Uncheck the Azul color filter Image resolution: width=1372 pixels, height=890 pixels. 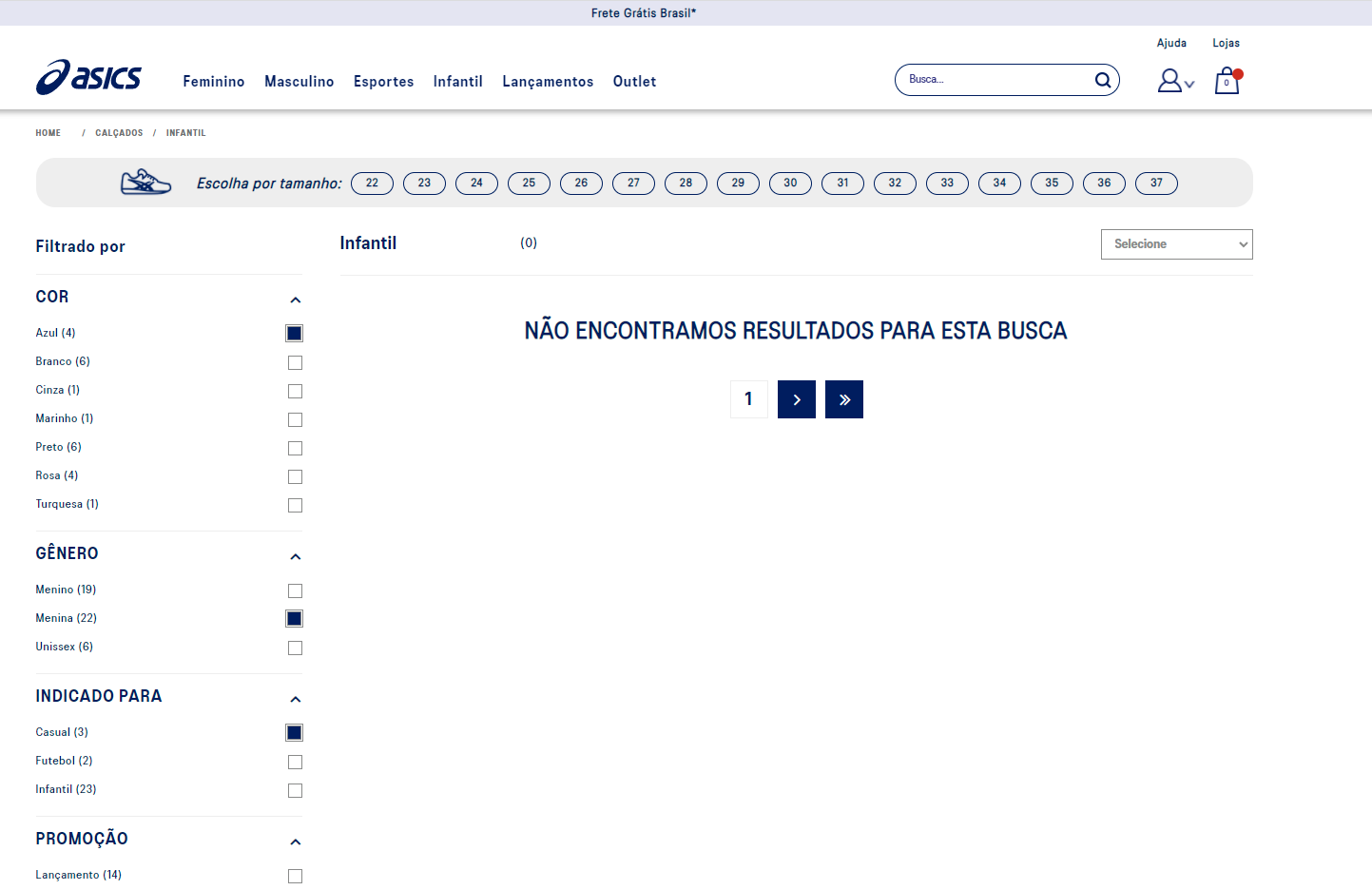(295, 333)
